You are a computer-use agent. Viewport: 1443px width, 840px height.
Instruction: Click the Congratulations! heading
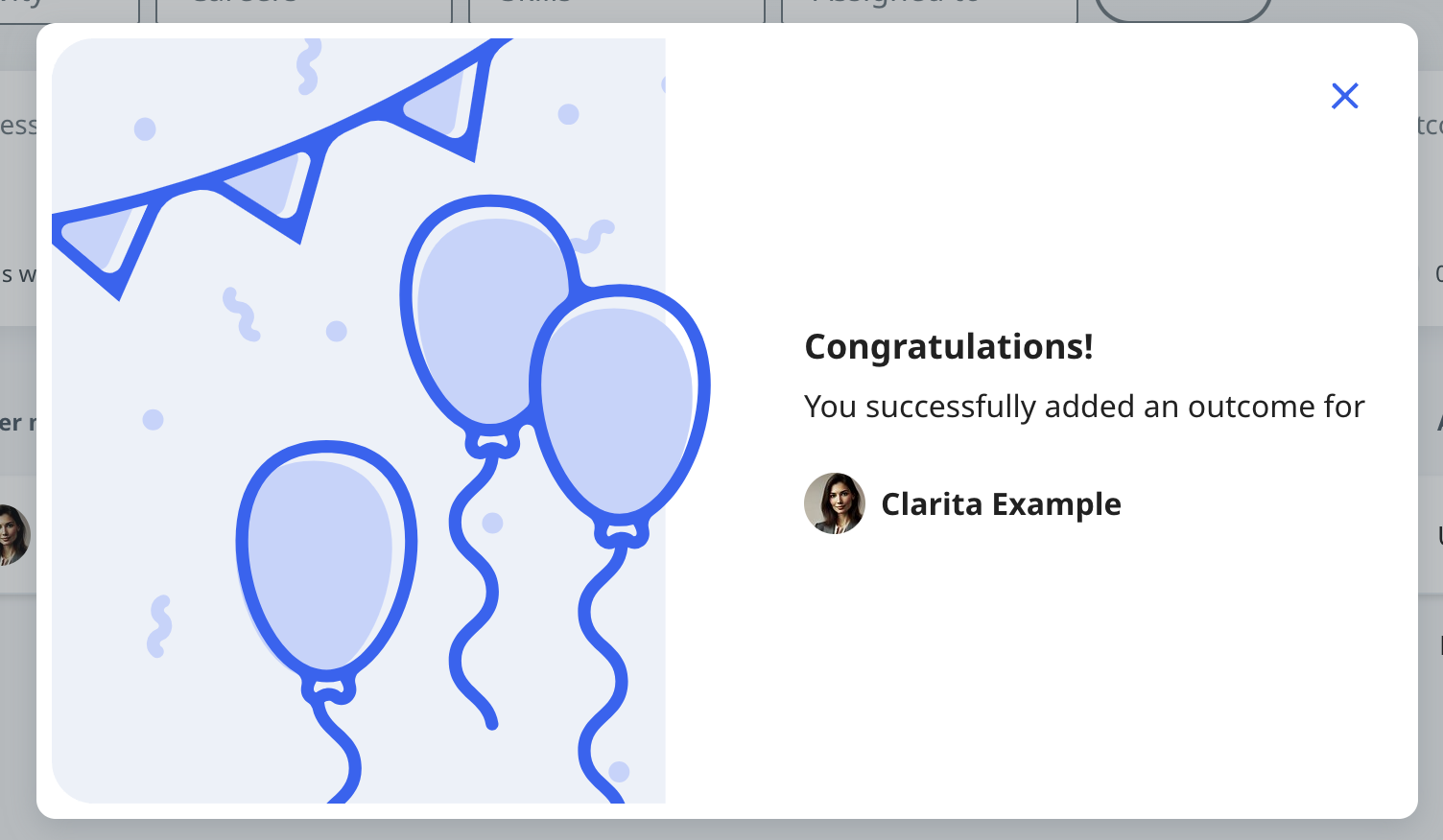point(949,346)
